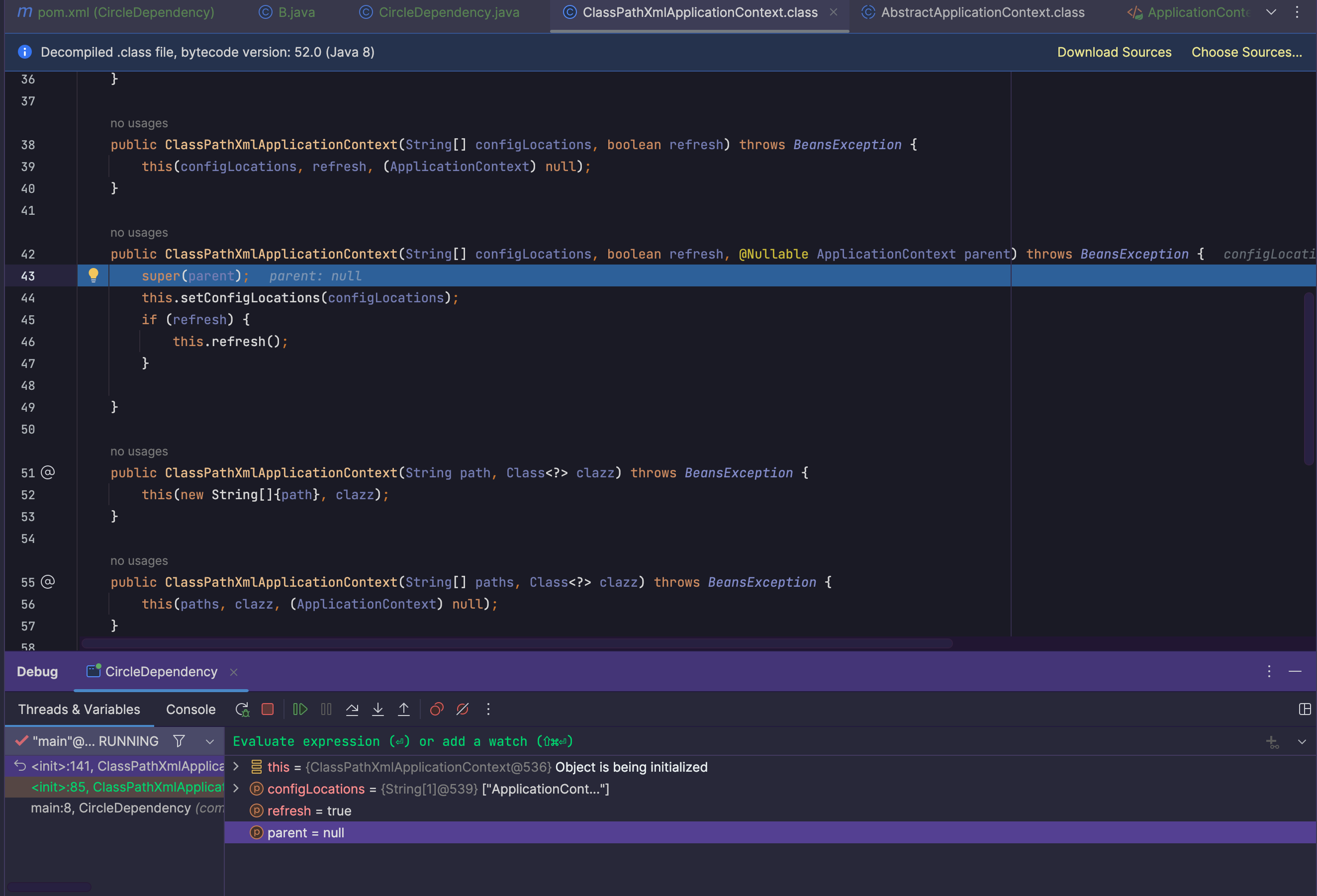Image resolution: width=1317 pixels, height=896 pixels.
Task: Switch to the Console tab
Action: [x=190, y=709]
